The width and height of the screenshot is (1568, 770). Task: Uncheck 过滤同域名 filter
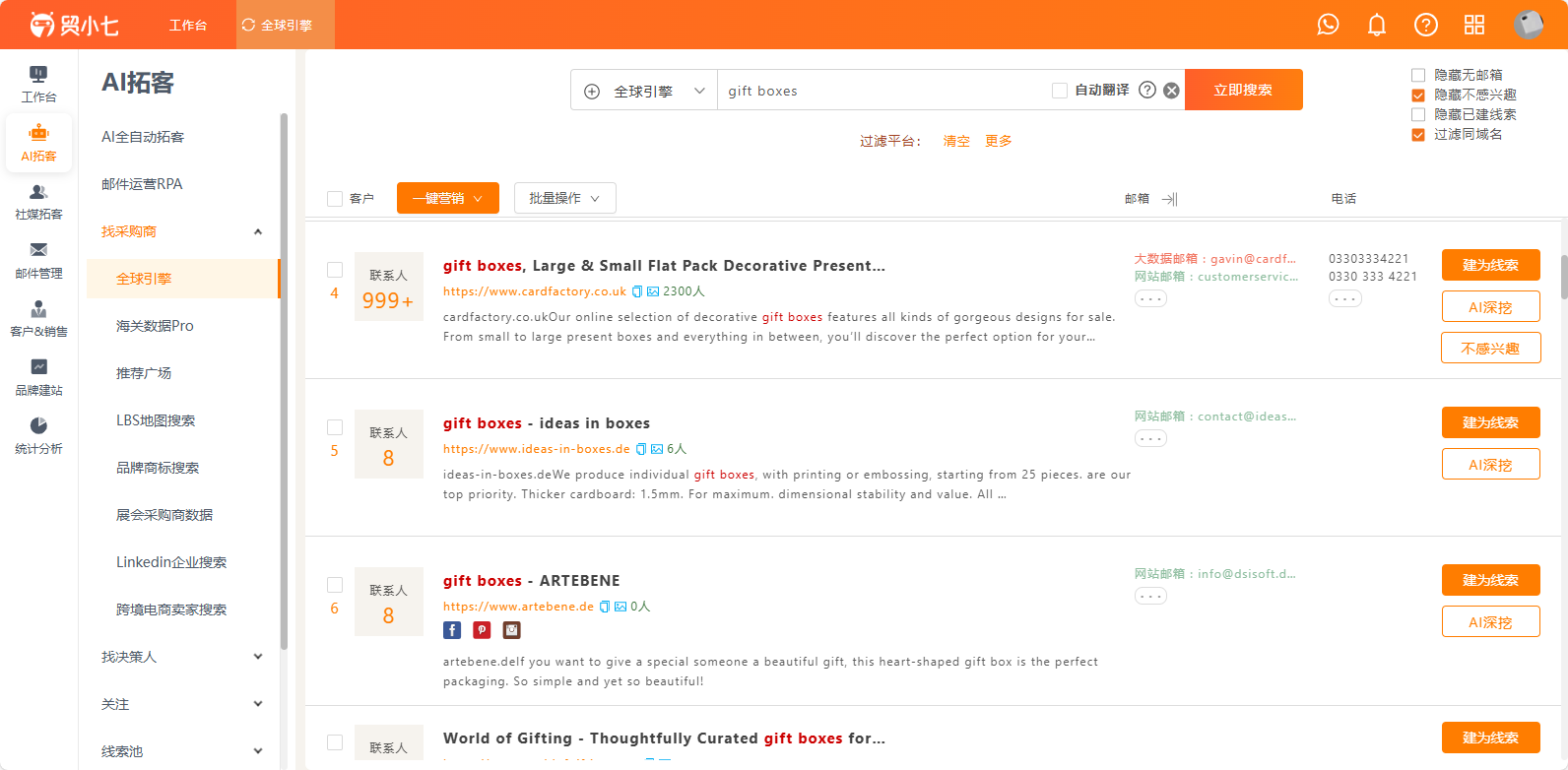pyautogui.click(x=1418, y=134)
